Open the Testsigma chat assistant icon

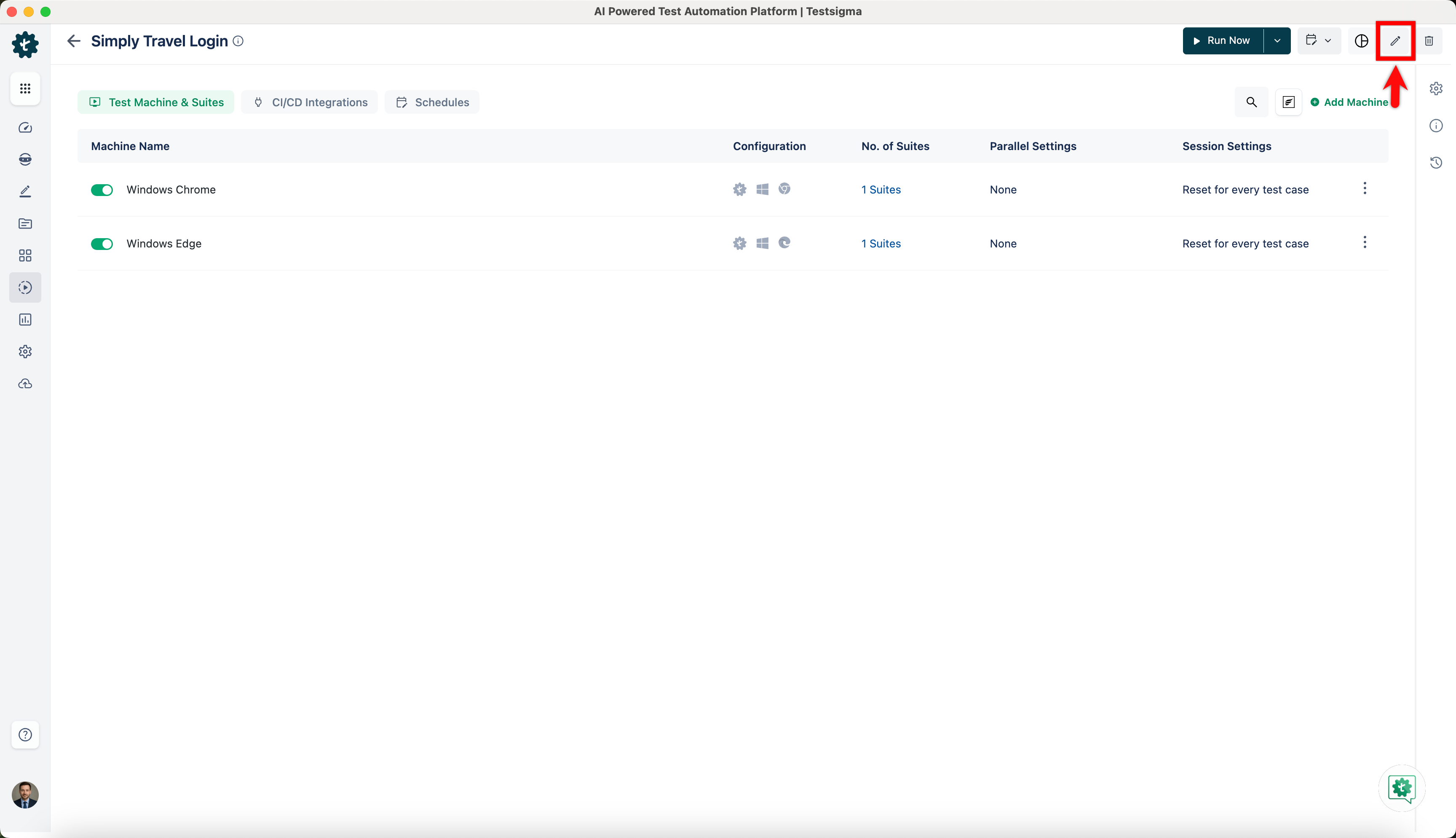pos(1401,788)
